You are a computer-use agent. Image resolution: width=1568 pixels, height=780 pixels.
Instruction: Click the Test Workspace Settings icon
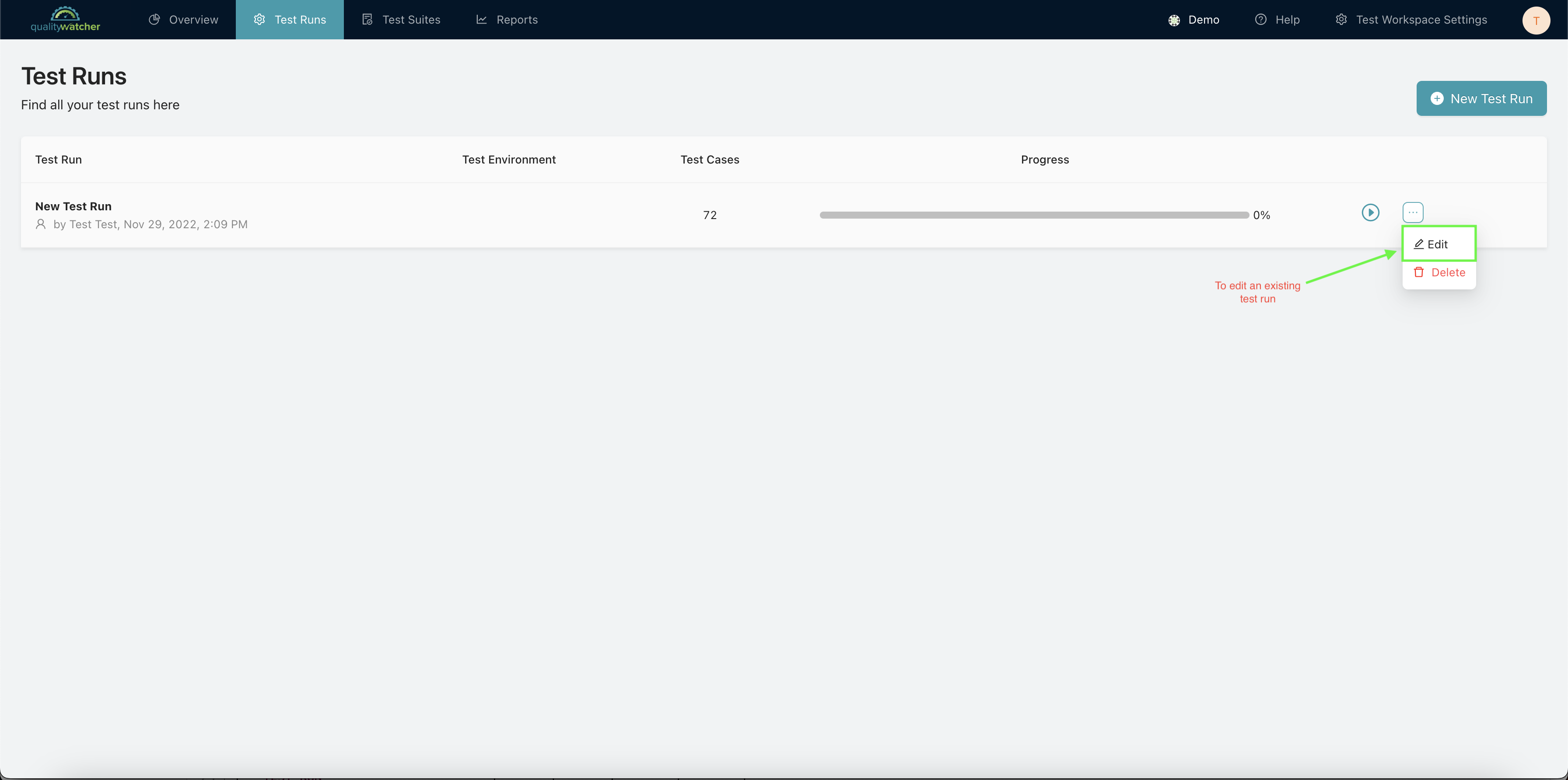point(1339,19)
